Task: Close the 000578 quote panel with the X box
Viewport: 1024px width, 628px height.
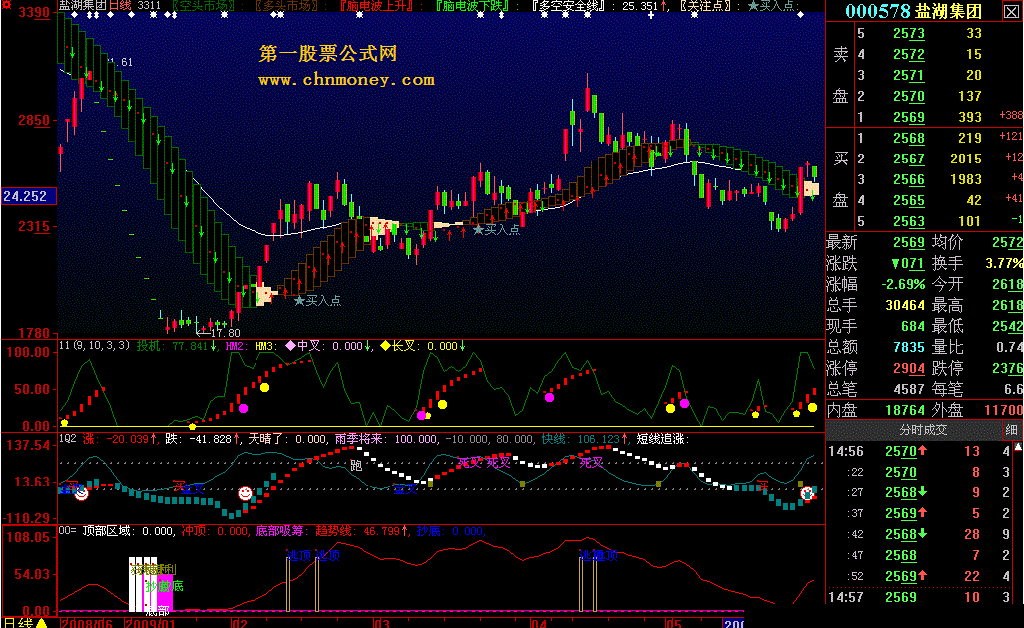Action: [1010, 11]
